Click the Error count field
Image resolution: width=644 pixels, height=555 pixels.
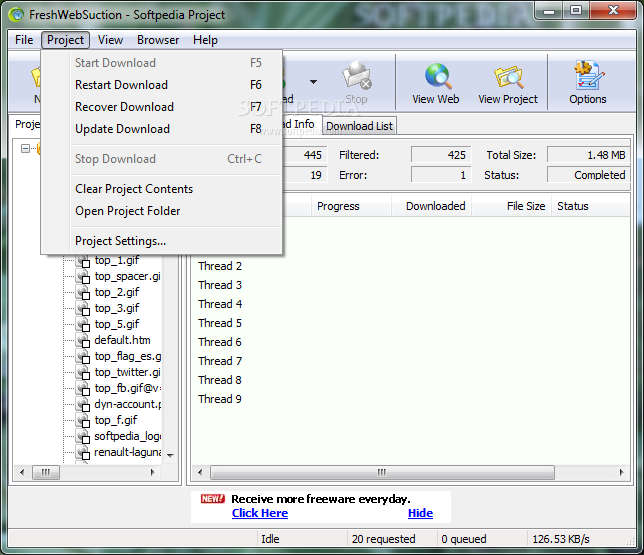pyautogui.click(x=441, y=175)
